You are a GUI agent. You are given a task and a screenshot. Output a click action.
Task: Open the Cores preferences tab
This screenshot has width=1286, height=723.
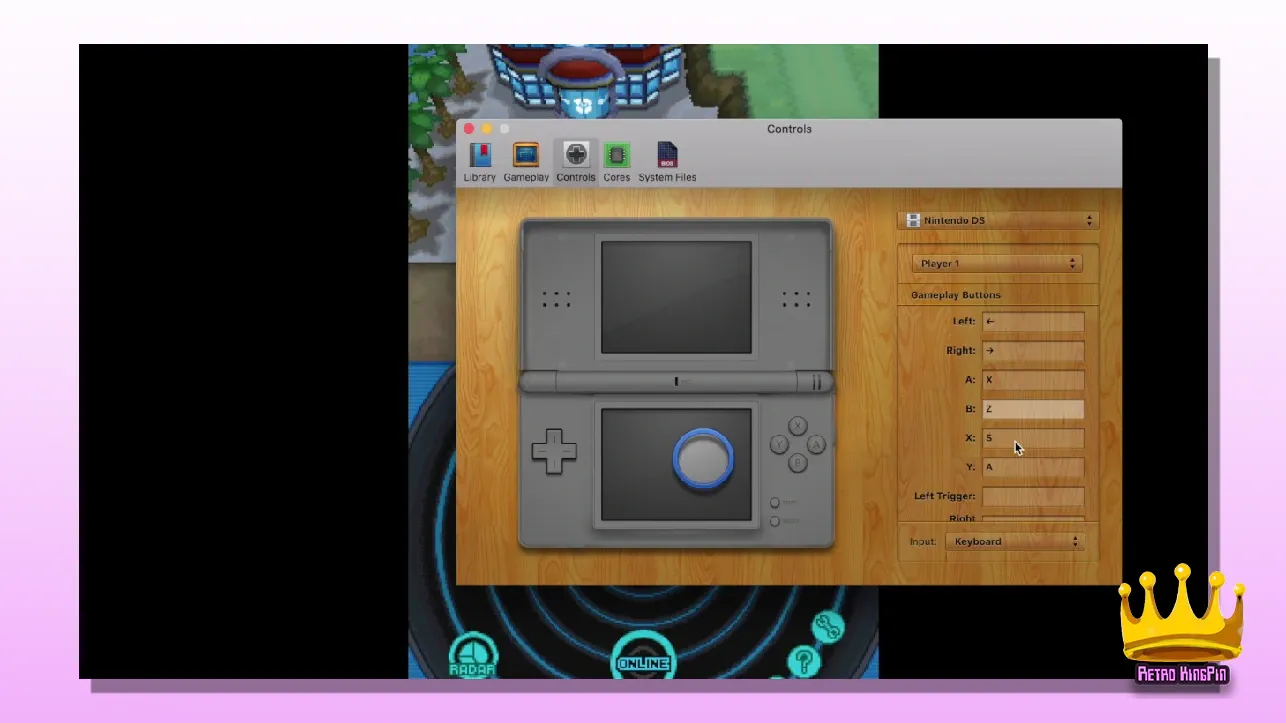pos(617,162)
